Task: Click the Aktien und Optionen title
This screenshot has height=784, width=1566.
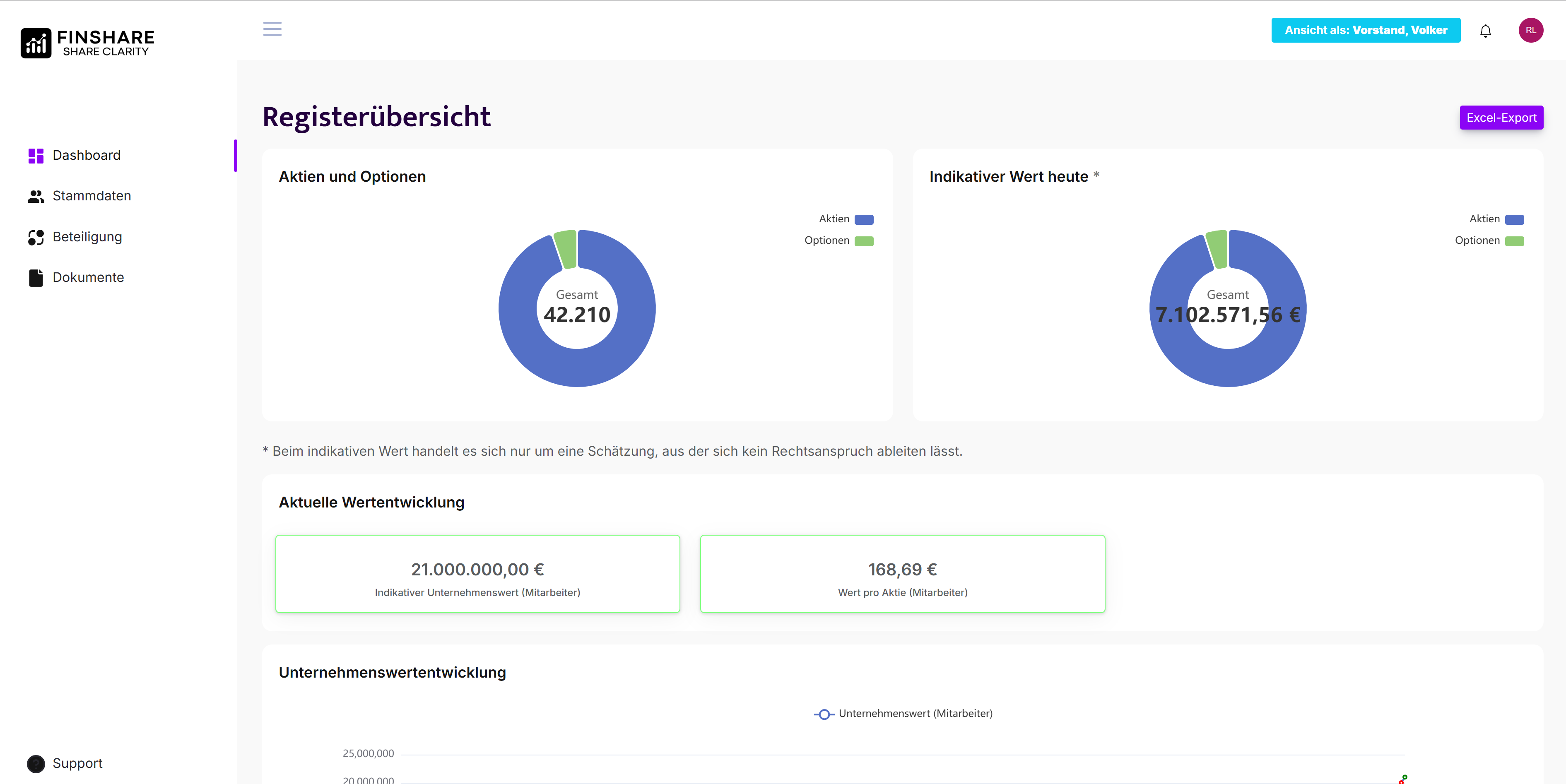Action: (352, 176)
